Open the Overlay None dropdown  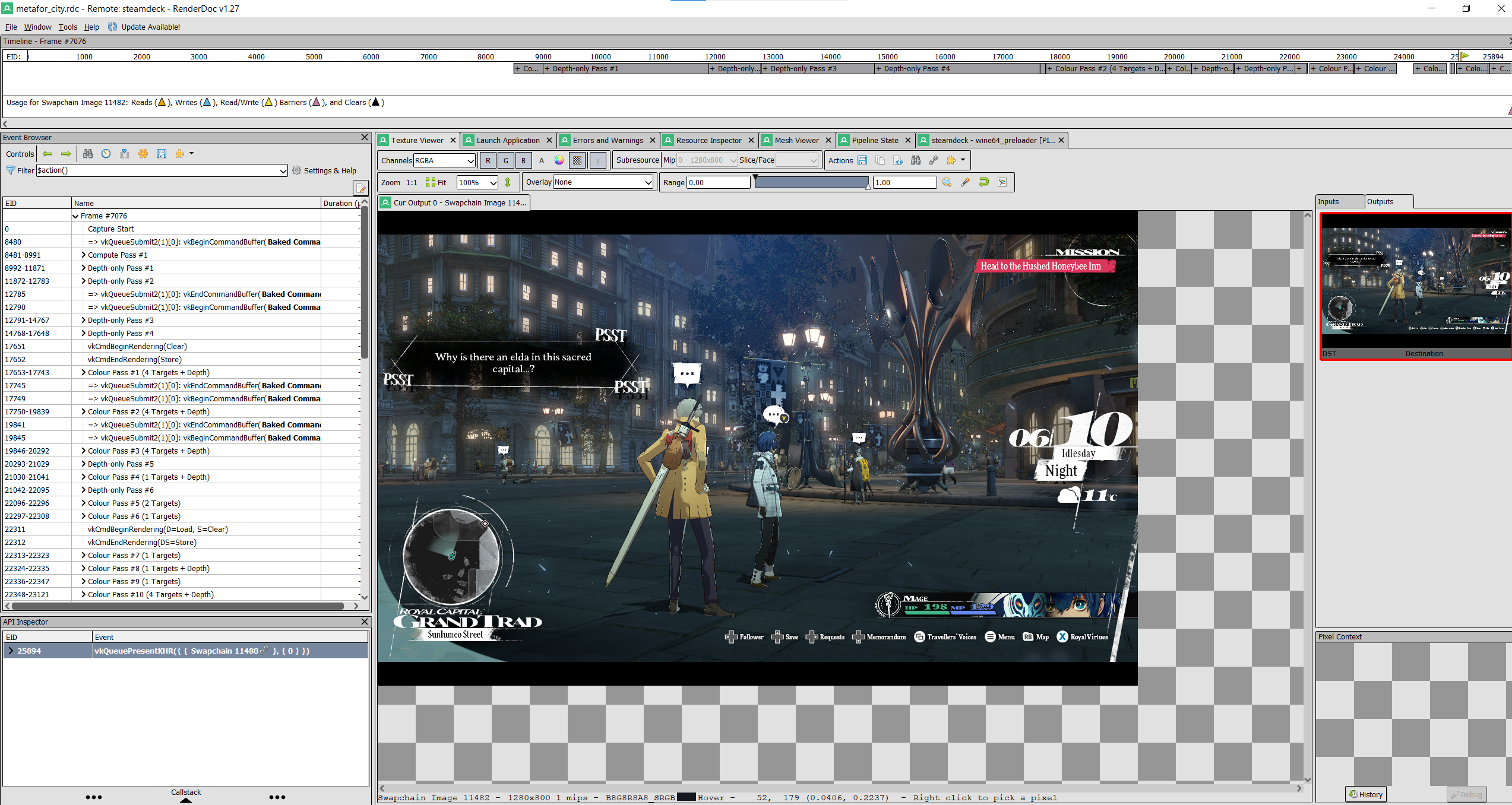[x=603, y=182]
